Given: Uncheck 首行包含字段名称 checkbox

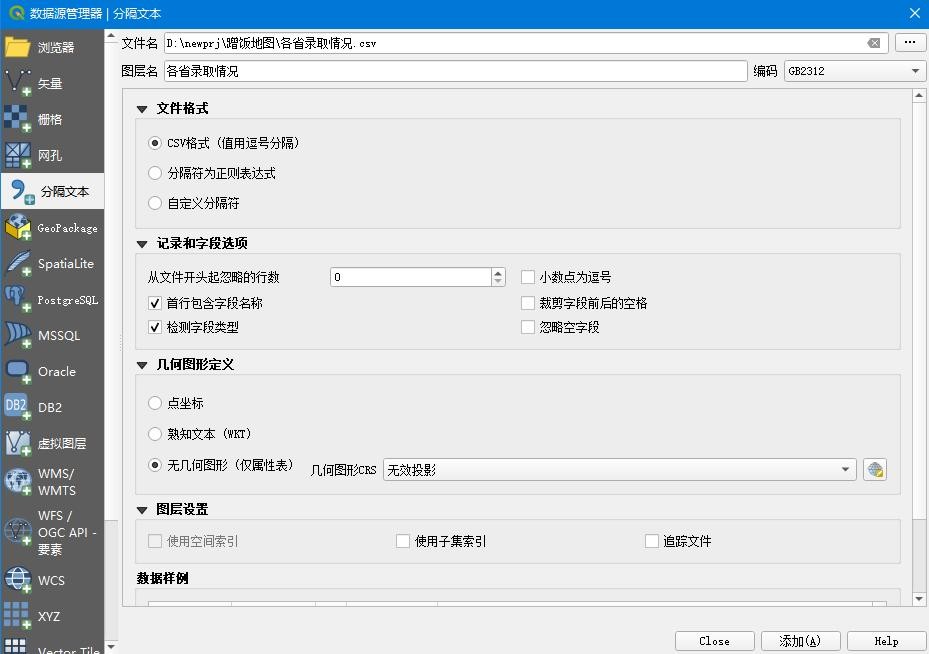Looking at the screenshot, I should (155, 303).
